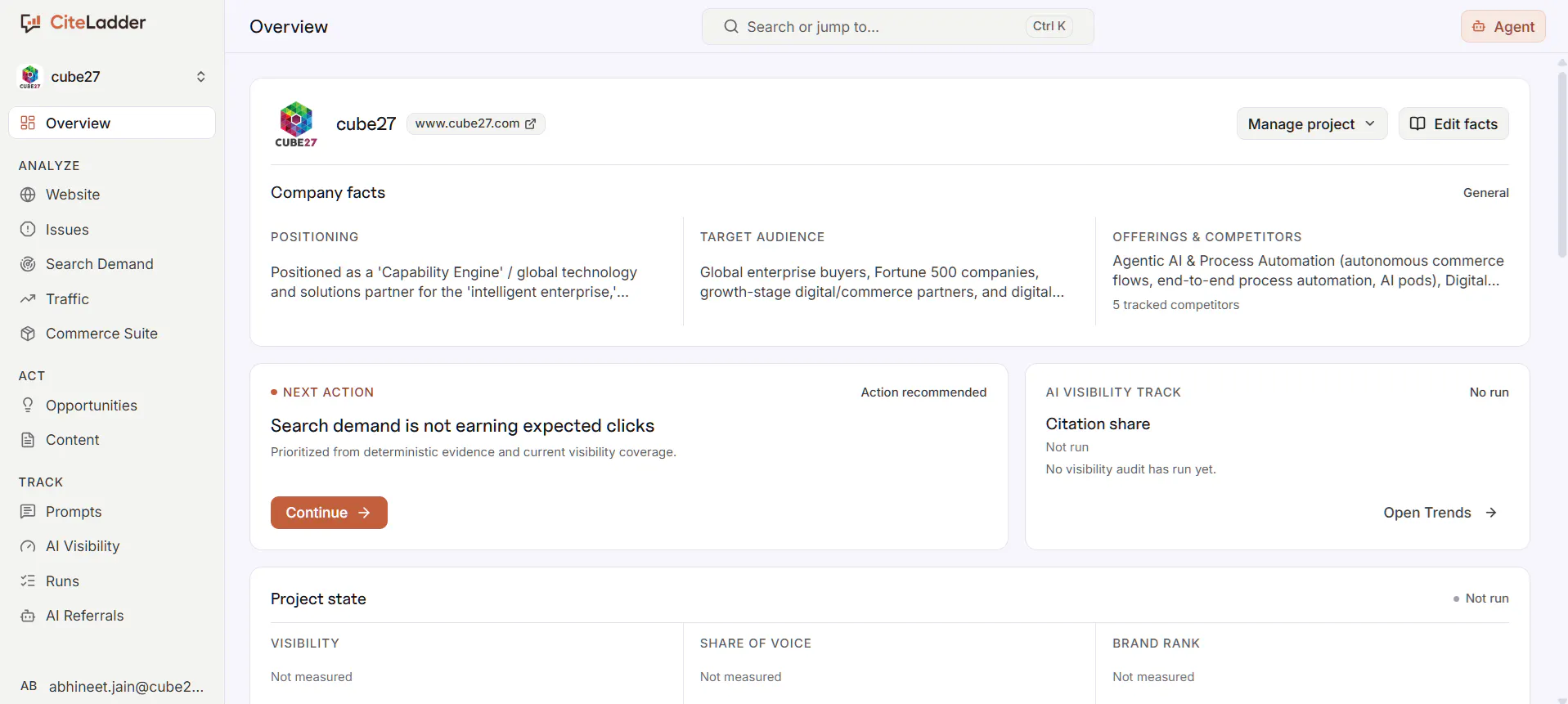Click the 'Company facts' heading
This screenshot has height=704, width=1568.
328,192
